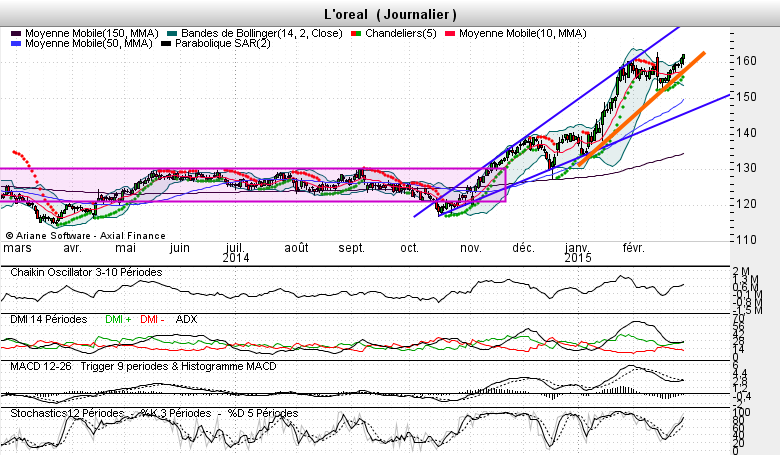Click the Parabolique SAR(2) black swatch
The height and width of the screenshot is (455, 780).
(166, 43)
